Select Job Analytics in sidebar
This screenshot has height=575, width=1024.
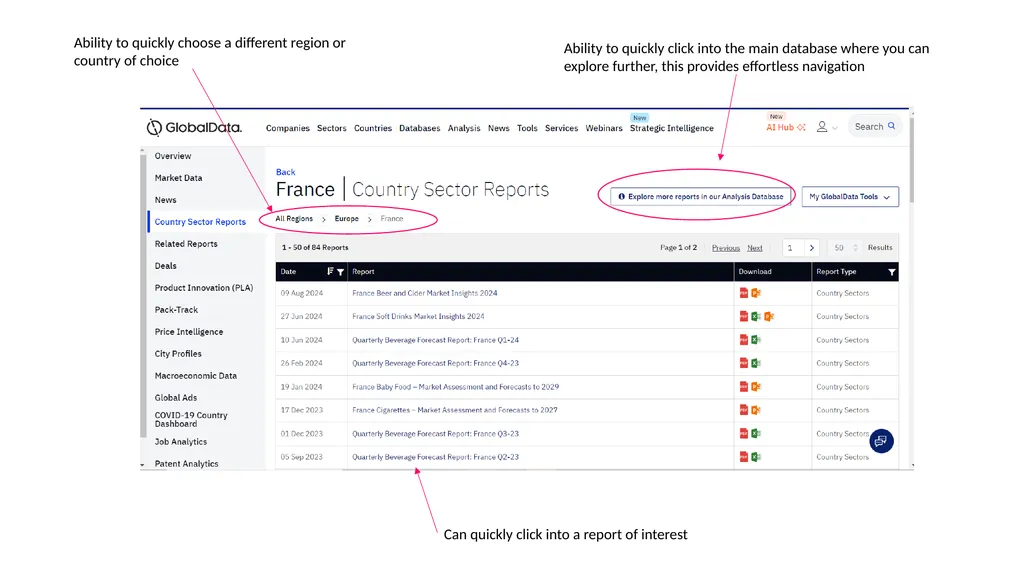[x=181, y=442]
